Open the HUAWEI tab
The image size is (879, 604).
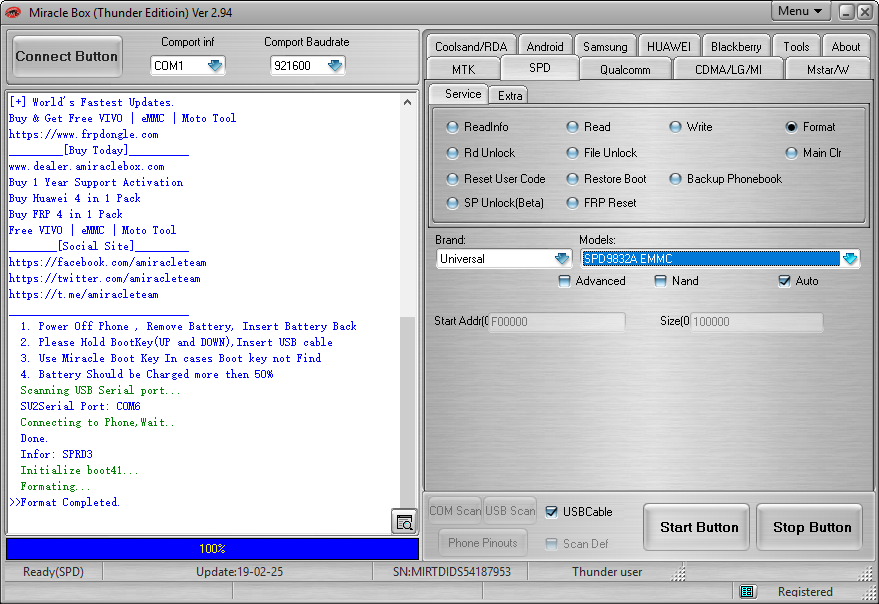[669, 47]
